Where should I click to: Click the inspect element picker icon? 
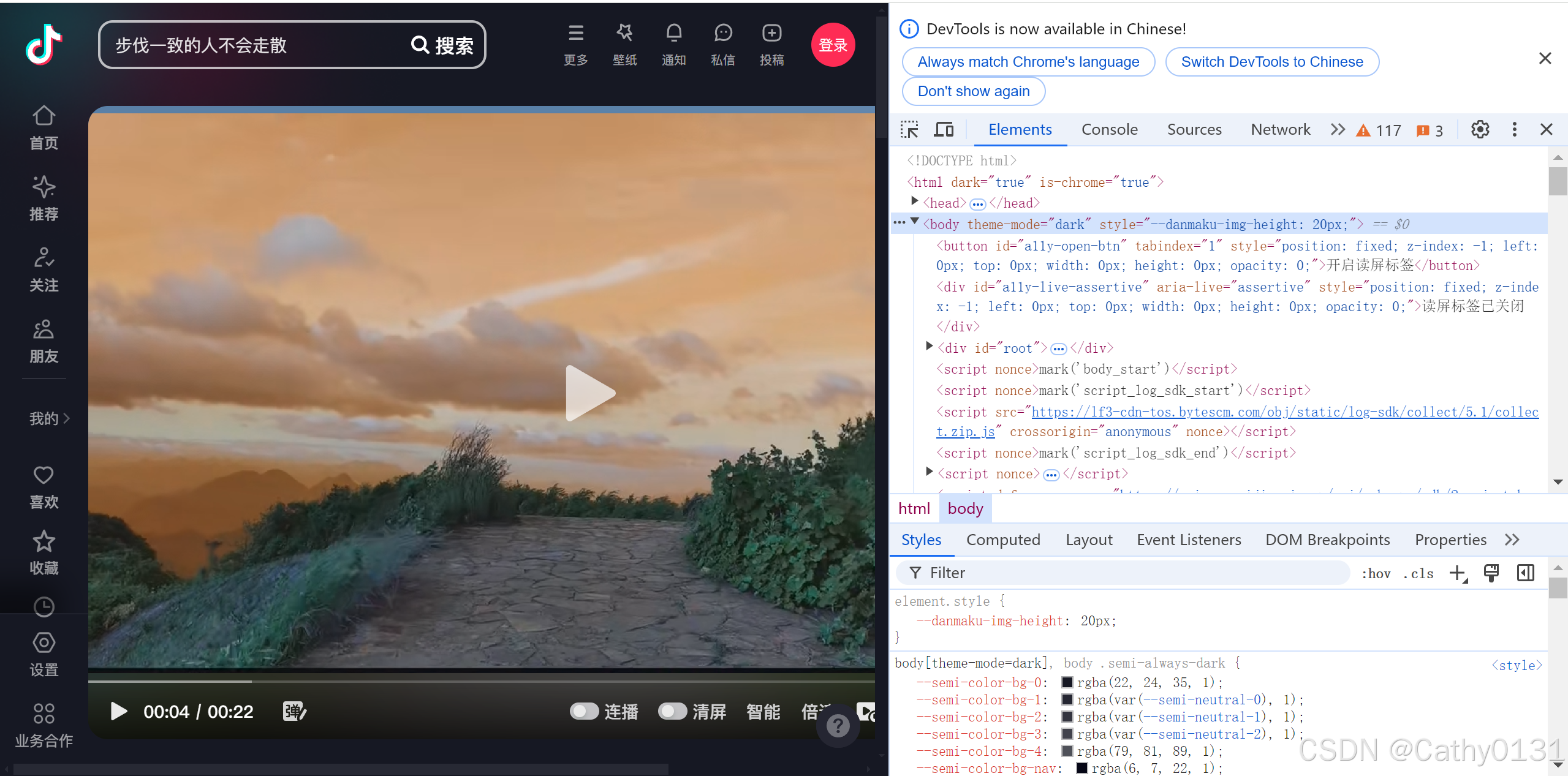click(909, 130)
